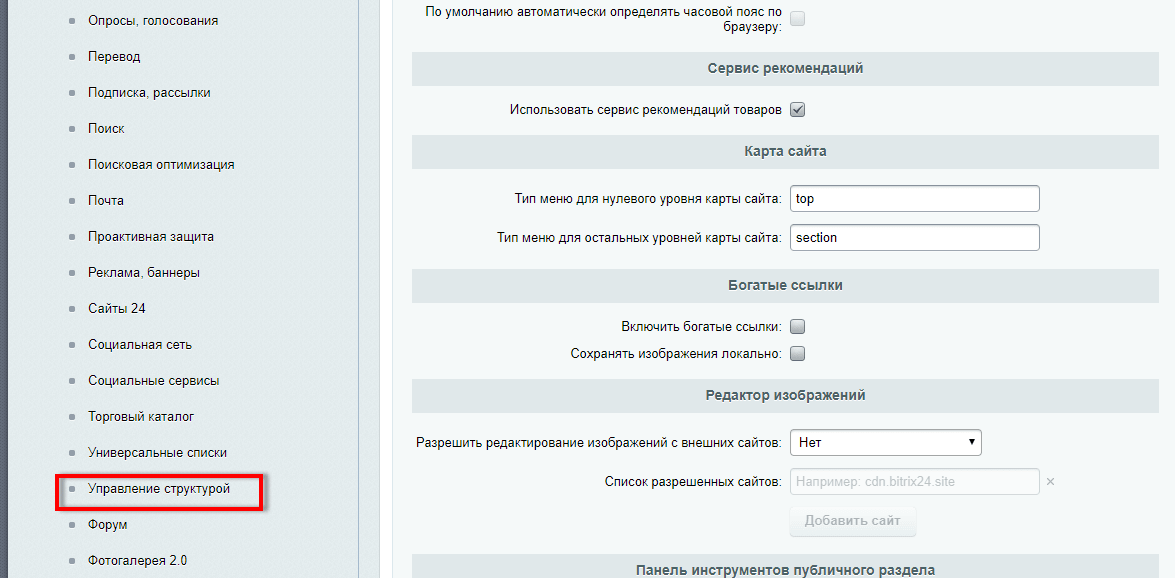
Task: Select 'Поисковая оптимизация' in the menu
Action: tap(161, 165)
